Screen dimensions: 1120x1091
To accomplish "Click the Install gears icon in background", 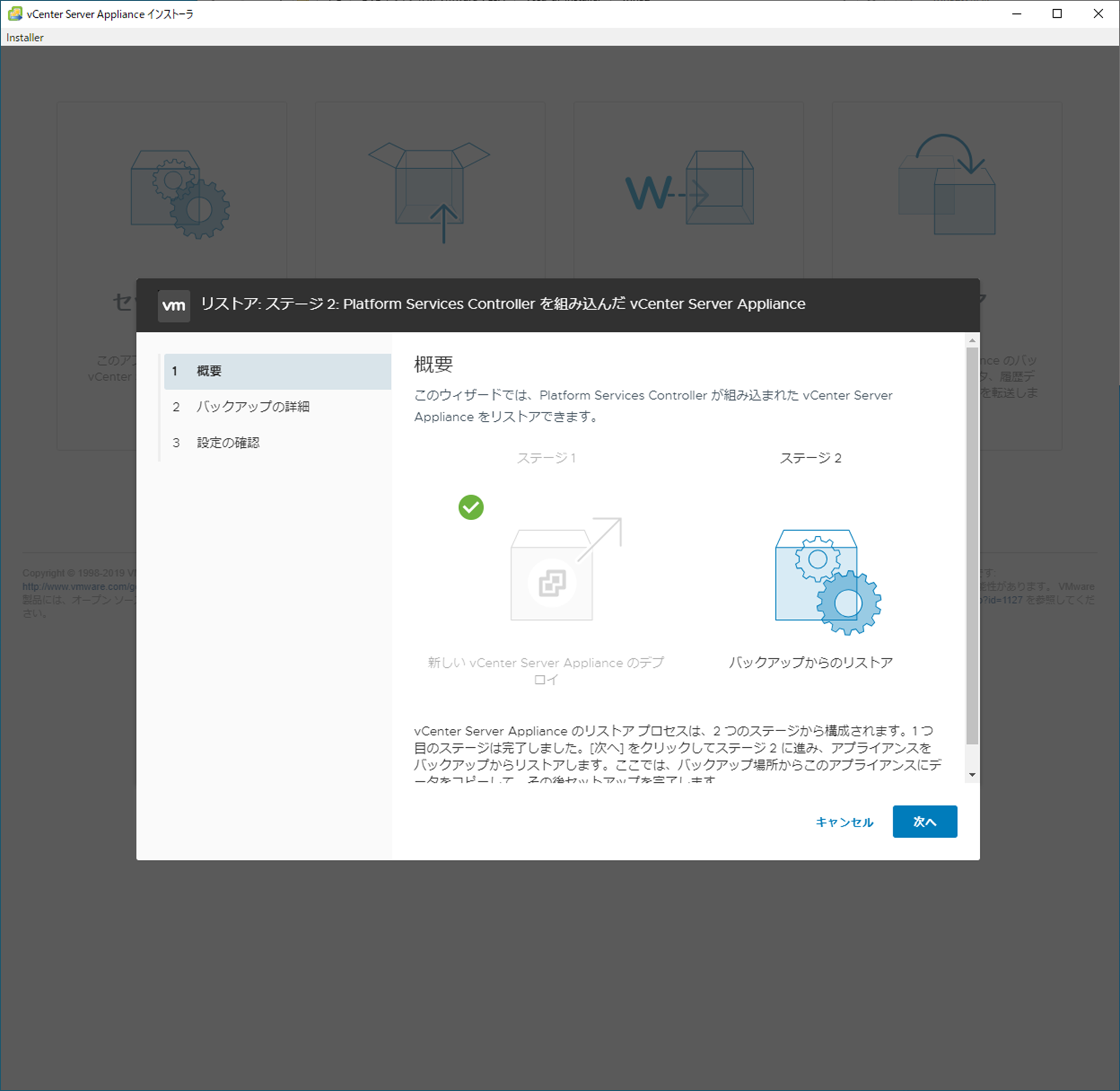I will (180, 194).
